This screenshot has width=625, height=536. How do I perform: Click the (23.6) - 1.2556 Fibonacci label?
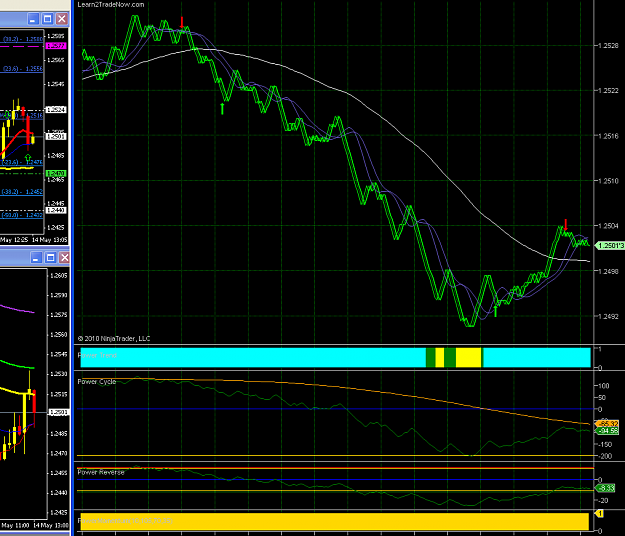pyautogui.click(x=23, y=69)
